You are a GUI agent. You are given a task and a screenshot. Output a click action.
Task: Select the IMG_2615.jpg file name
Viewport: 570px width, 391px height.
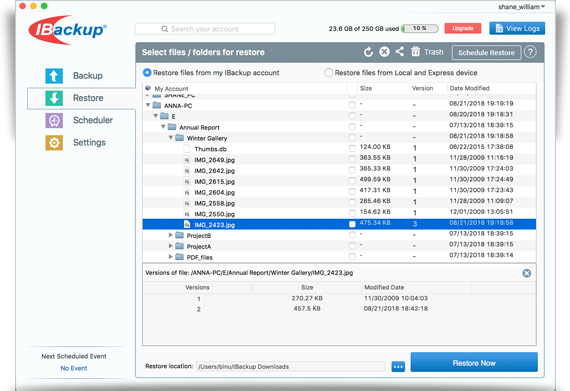[214, 181]
